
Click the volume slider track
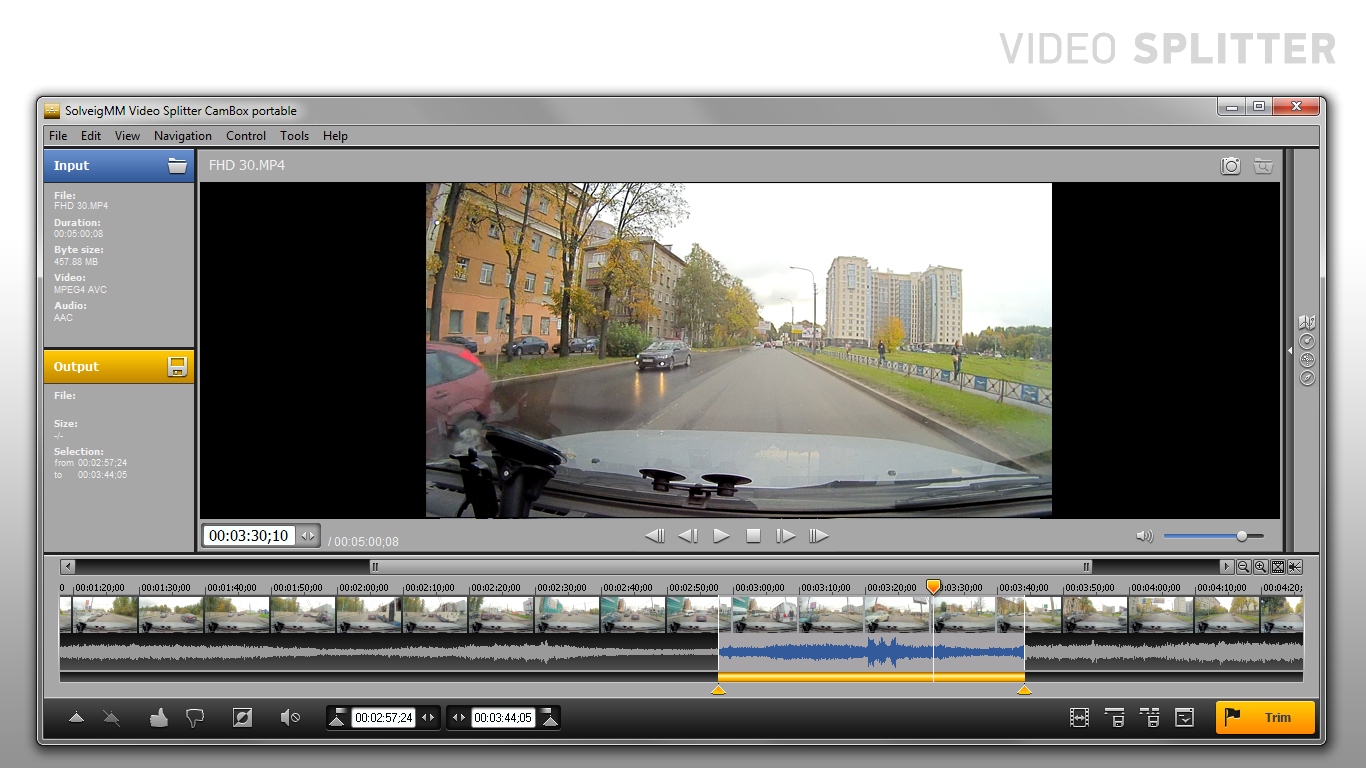point(1200,536)
